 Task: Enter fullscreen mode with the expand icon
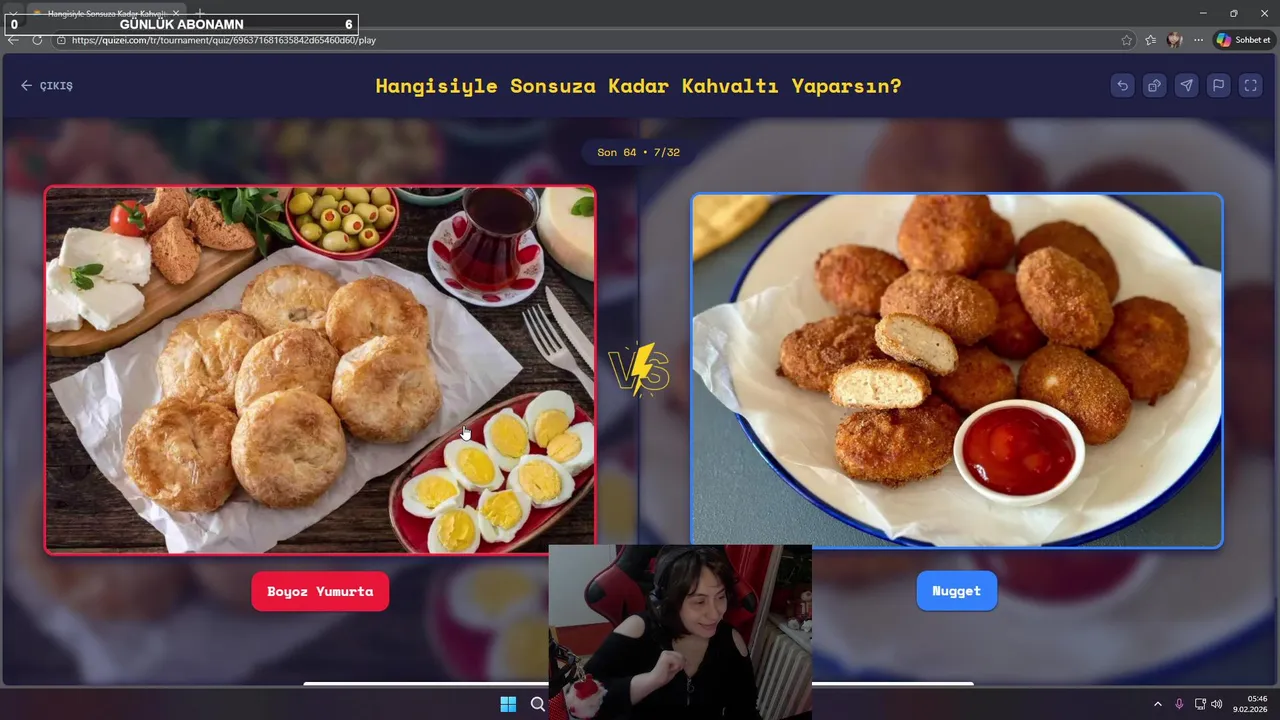(1250, 86)
